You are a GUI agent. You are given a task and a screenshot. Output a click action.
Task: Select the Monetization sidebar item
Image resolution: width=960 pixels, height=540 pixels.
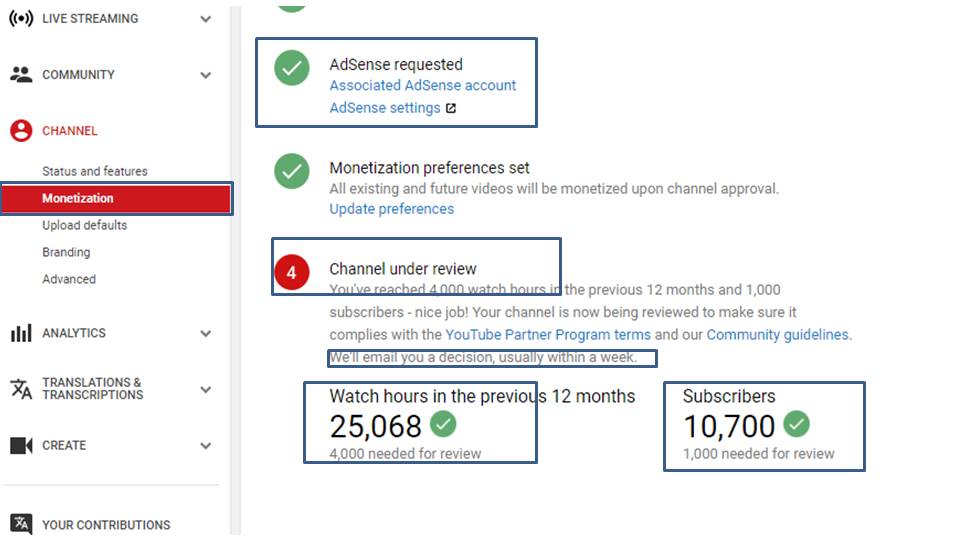tap(116, 198)
